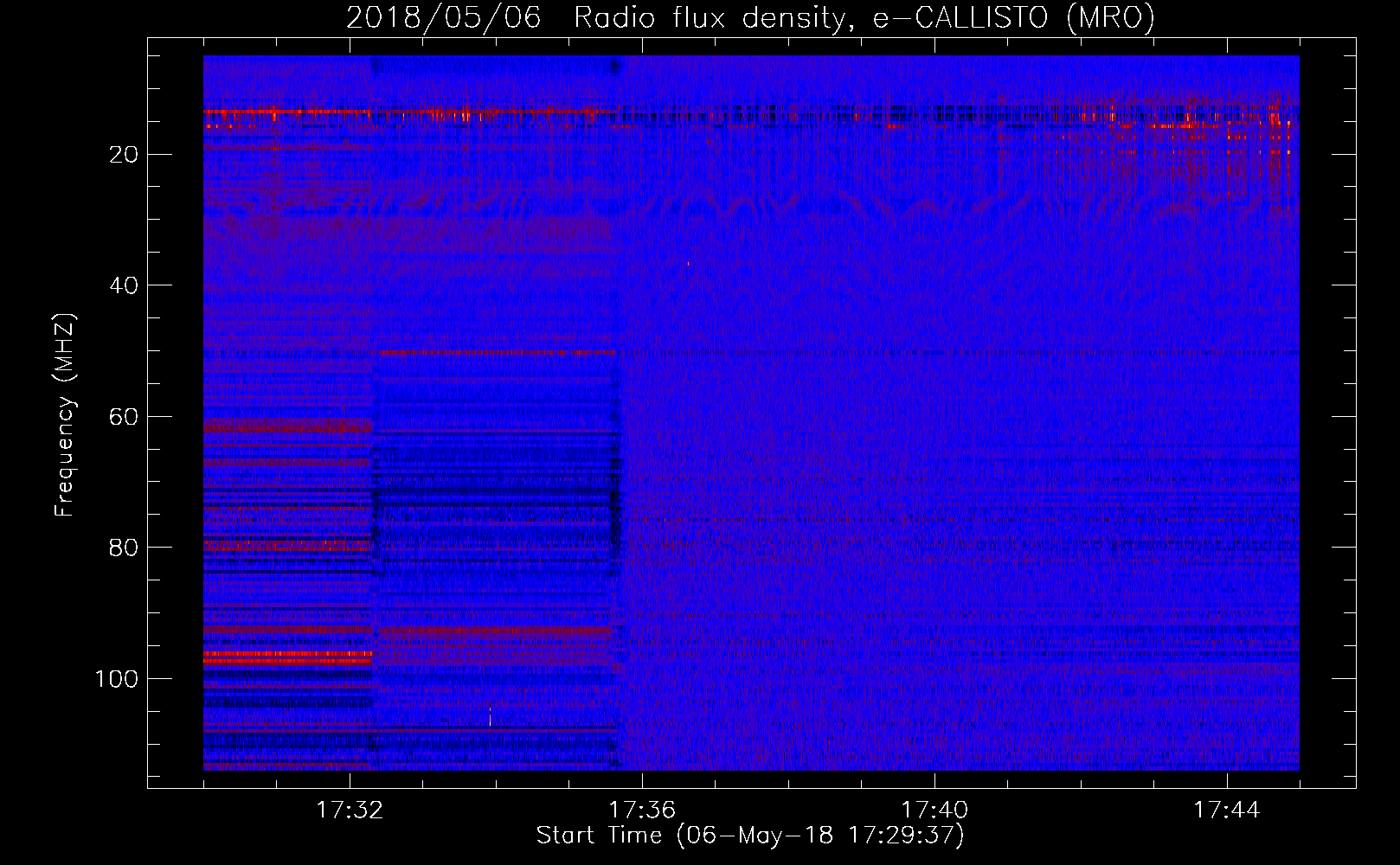Click the 100 MHz frequency tick label
The height and width of the screenshot is (865, 1400).
point(117,679)
